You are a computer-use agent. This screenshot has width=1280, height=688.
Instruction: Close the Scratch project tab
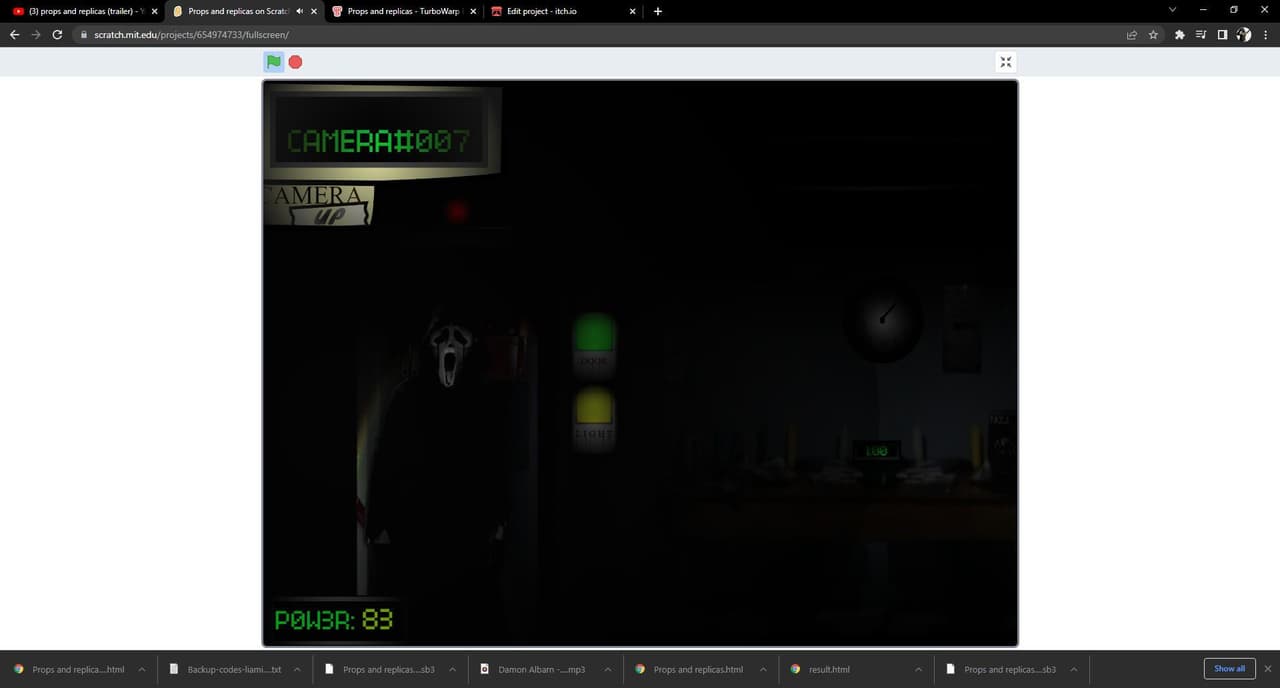(x=314, y=11)
